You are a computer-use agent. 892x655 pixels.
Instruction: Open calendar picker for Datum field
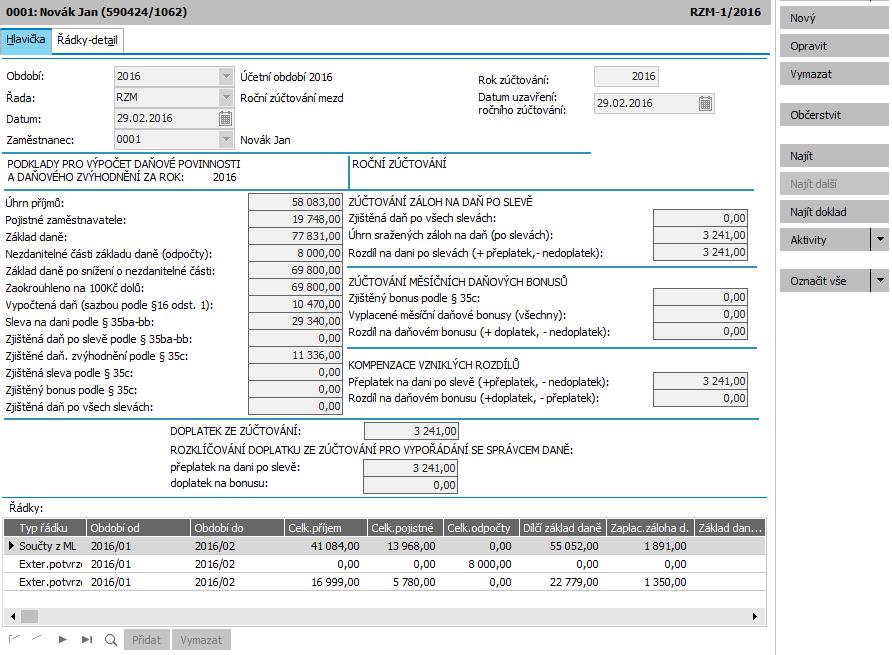click(x=225, y=118)
